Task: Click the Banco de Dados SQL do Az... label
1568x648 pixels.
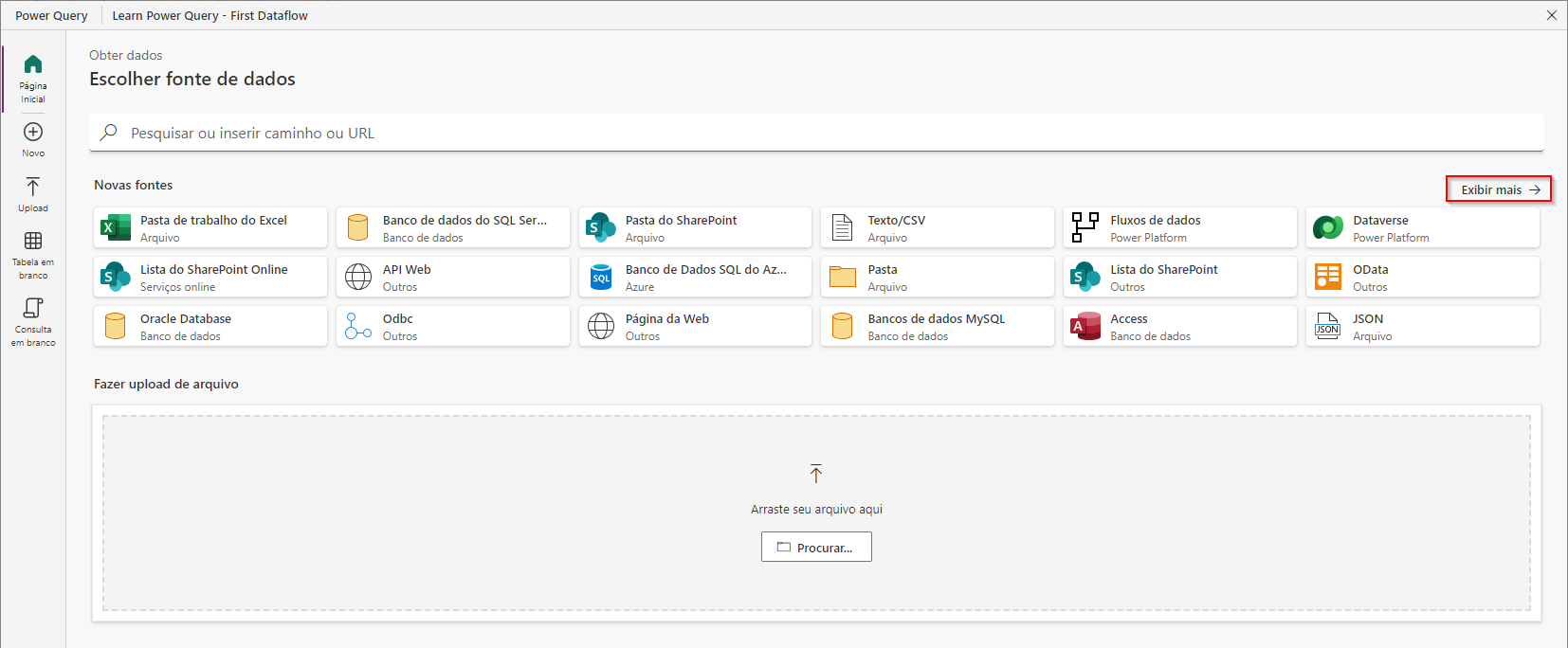Action: pos(706,269)
